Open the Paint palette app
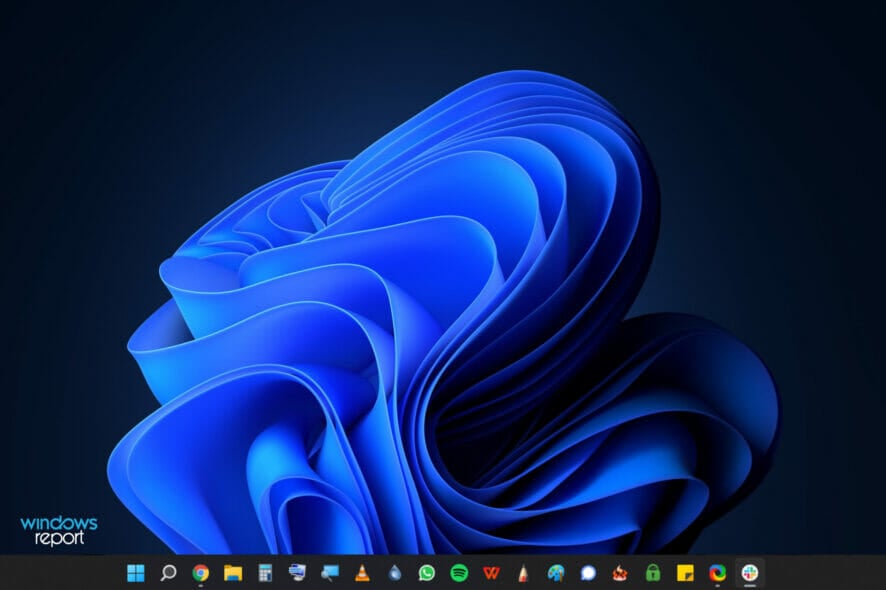This screenshot has width=886, height=590. tap(556, 572)
